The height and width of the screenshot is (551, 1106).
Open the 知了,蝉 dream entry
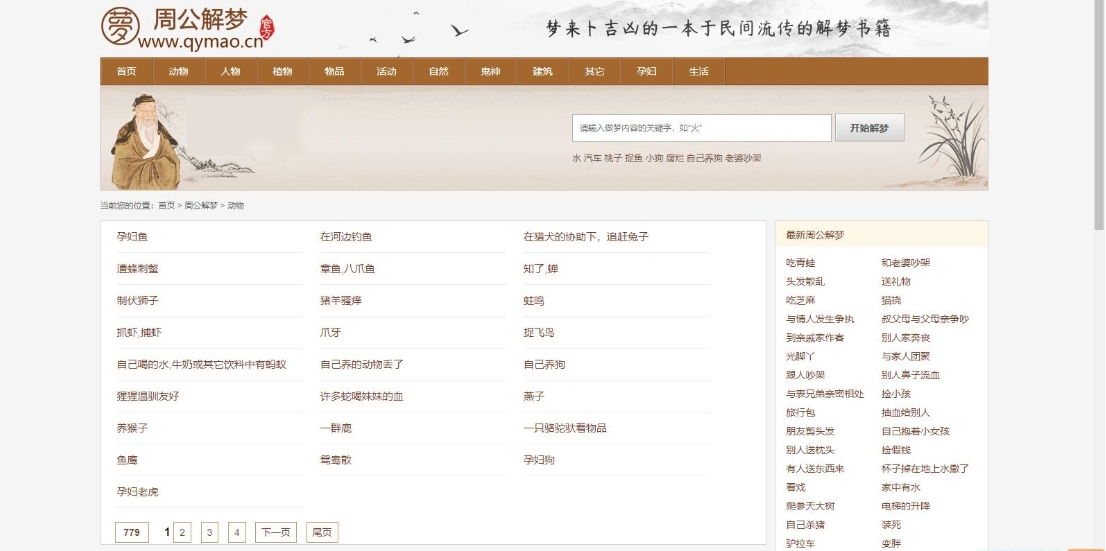(540, 269)
